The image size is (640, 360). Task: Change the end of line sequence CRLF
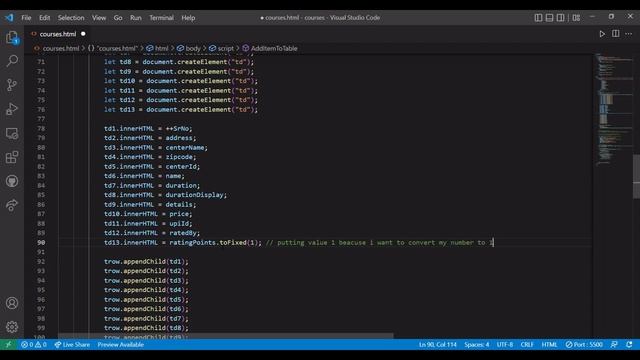(527, 344)
